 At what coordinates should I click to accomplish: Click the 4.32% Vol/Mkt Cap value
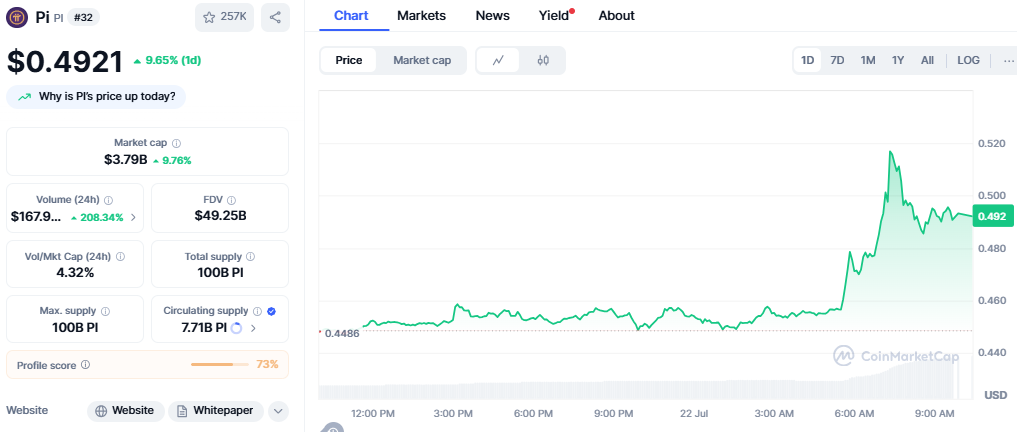tap(75, 273)
